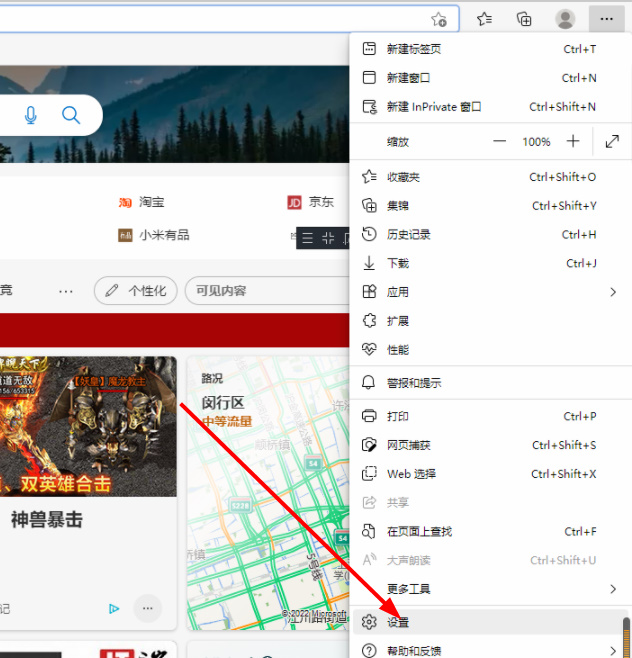Zoom out with the minus button

point(499,141)
